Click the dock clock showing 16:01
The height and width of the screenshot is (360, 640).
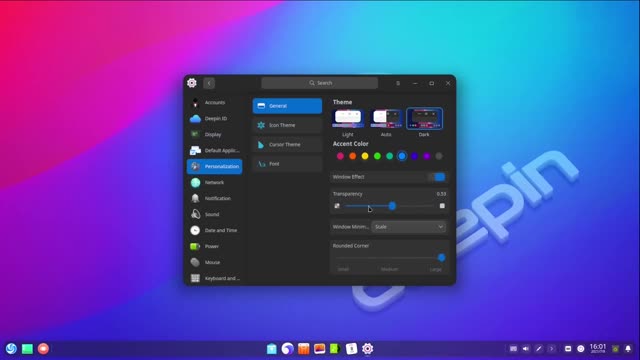598,348
